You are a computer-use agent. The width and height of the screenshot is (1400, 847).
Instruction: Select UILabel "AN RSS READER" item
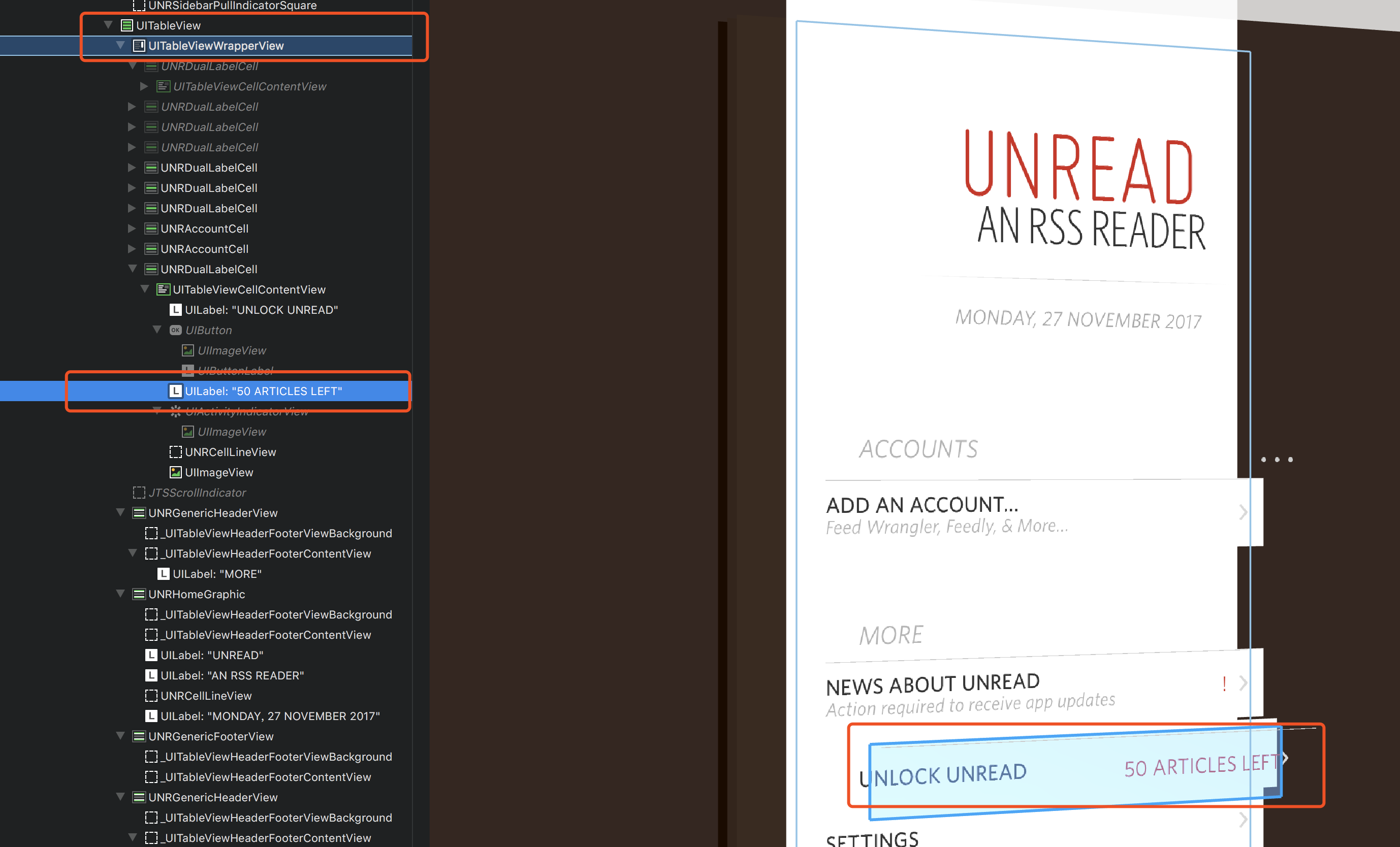(232, 675)
